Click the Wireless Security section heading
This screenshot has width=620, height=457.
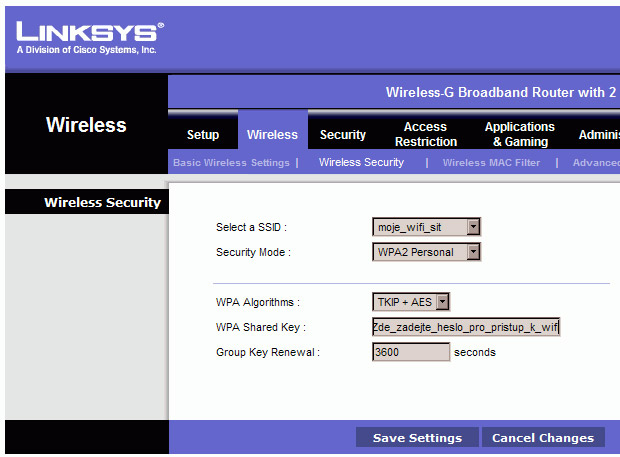click(102, 202)
